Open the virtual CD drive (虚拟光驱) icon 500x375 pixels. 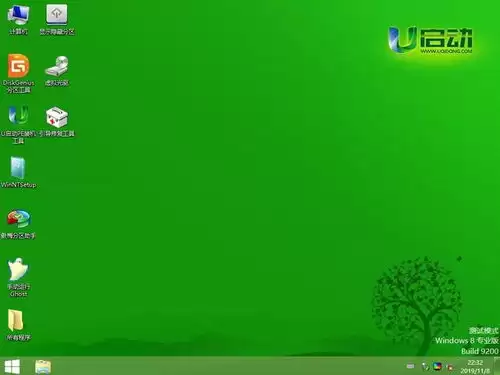click(57, 70)
